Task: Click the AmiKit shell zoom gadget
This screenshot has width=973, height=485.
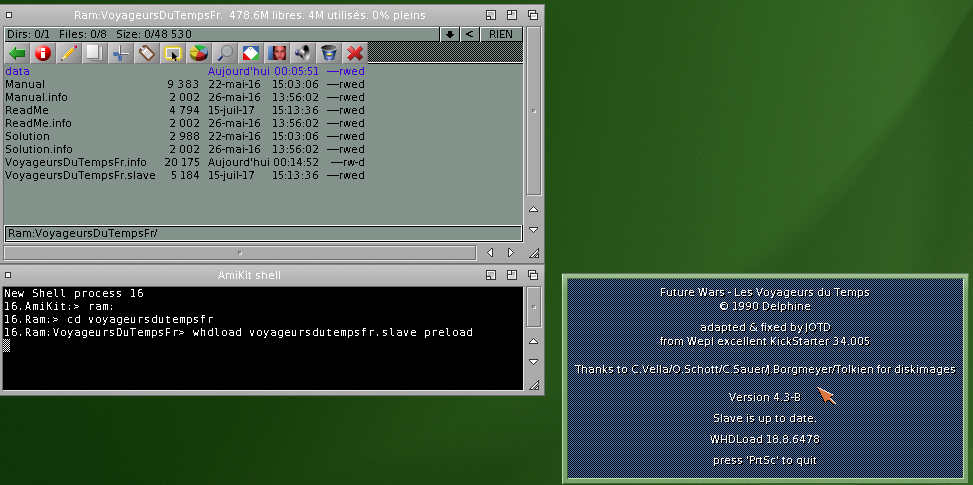Action: click(512, 275)
